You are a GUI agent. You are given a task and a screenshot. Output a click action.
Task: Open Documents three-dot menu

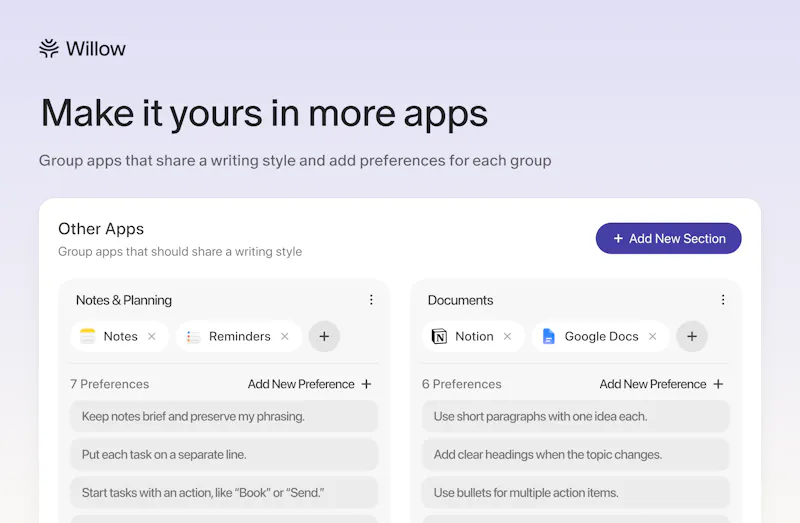pyautogui.click(x=723, y=300)
